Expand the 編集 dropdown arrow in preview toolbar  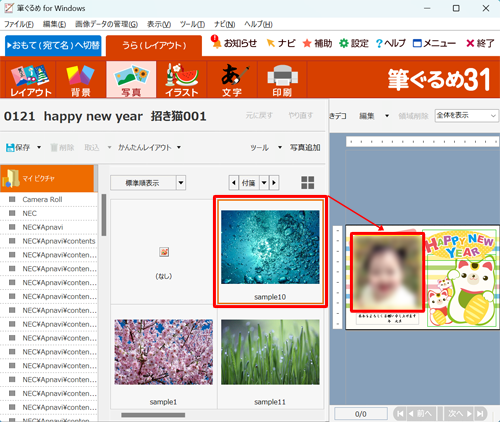tap(387, 116)
